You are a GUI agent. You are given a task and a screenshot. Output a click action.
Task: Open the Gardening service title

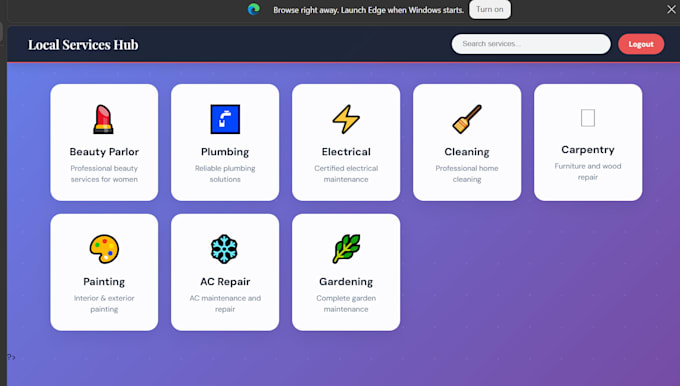click(346, 282)
